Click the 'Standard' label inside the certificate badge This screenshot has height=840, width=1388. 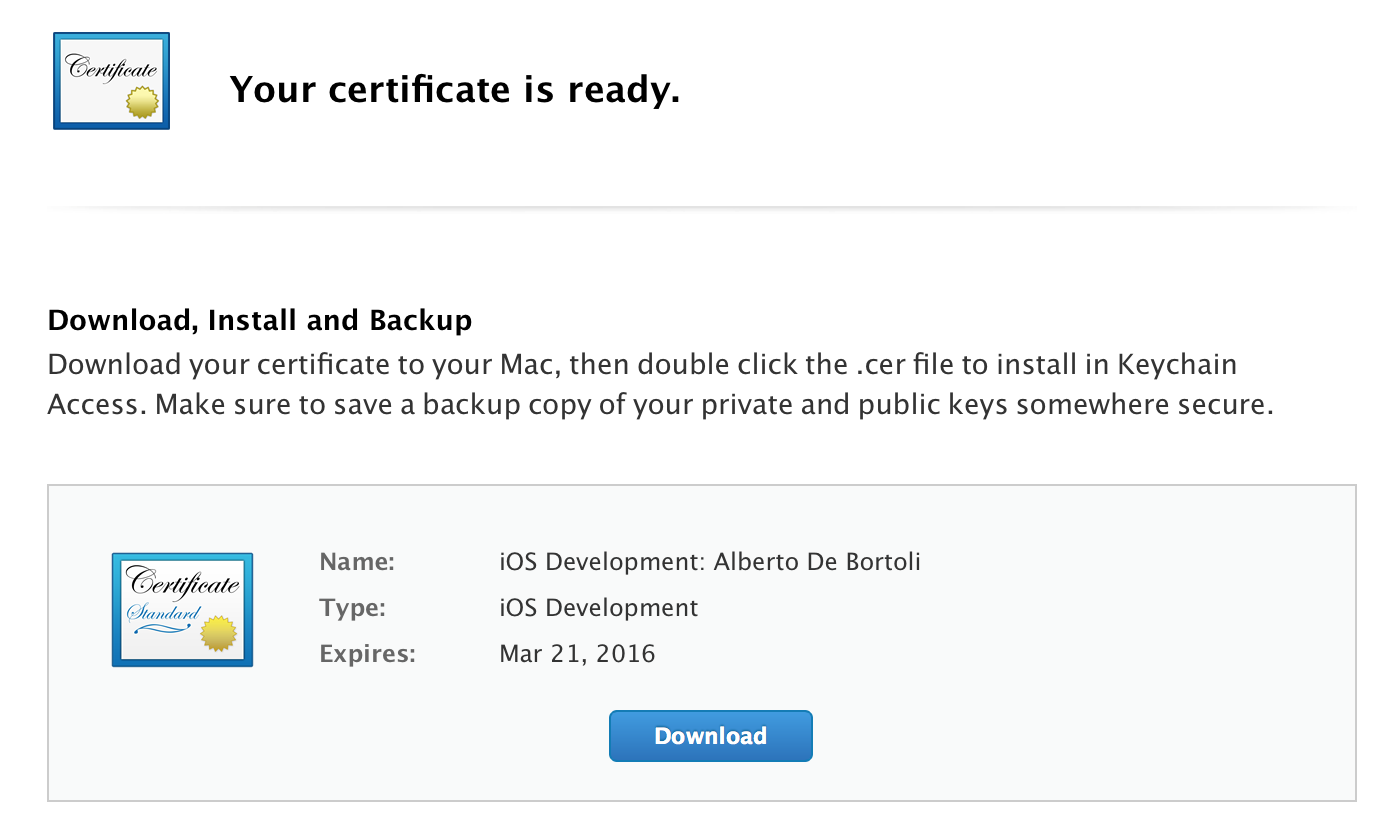coord(165,610)
